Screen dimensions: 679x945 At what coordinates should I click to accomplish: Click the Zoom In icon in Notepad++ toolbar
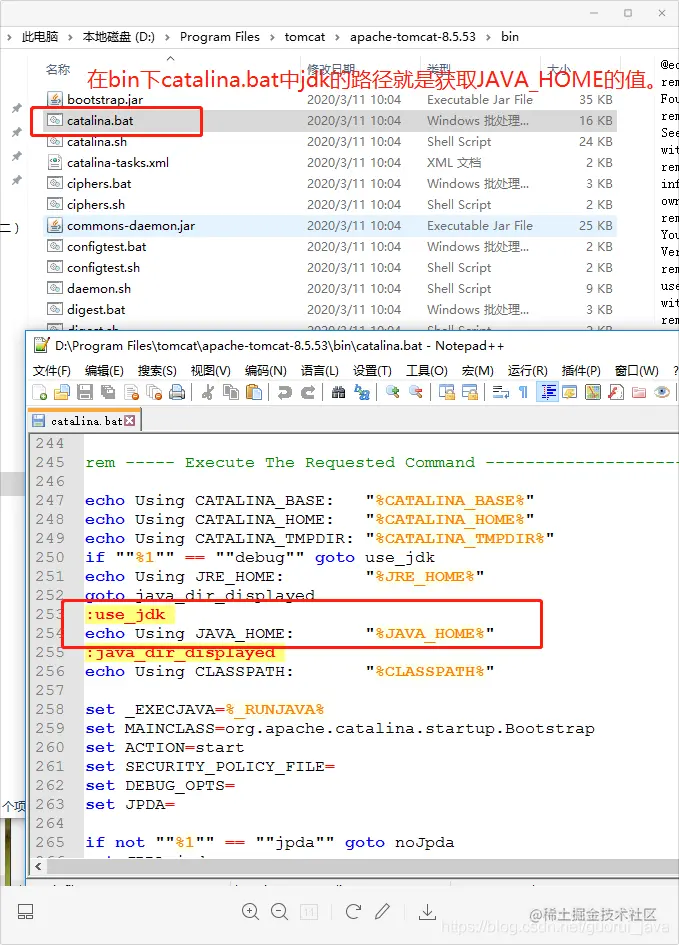[x=393, y=392]
